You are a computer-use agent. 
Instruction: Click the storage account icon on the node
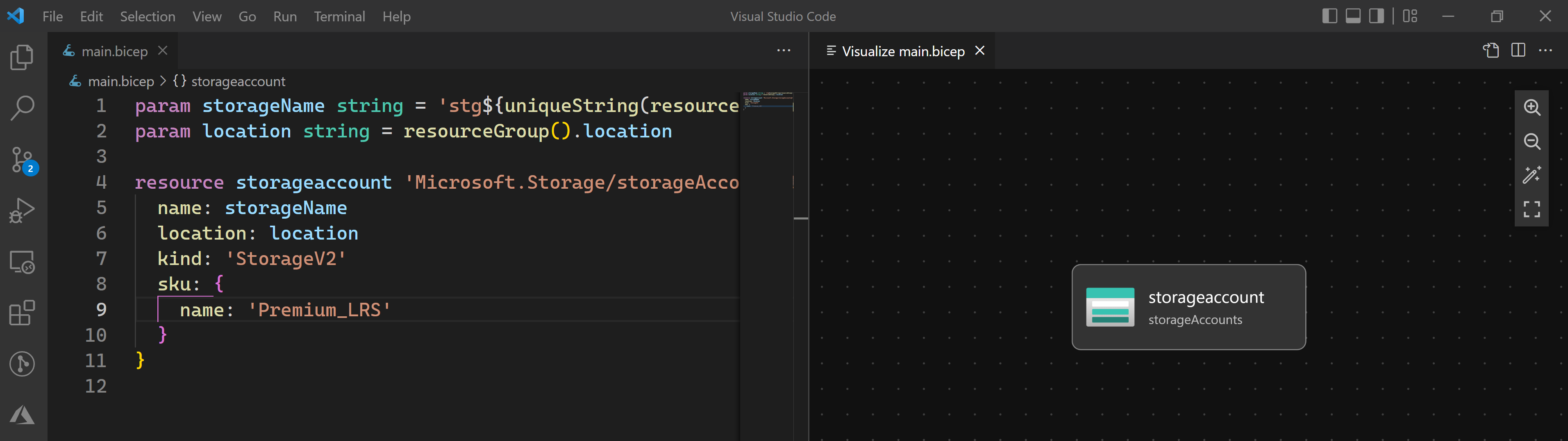pyautogui.click(x=1110, y=307)
